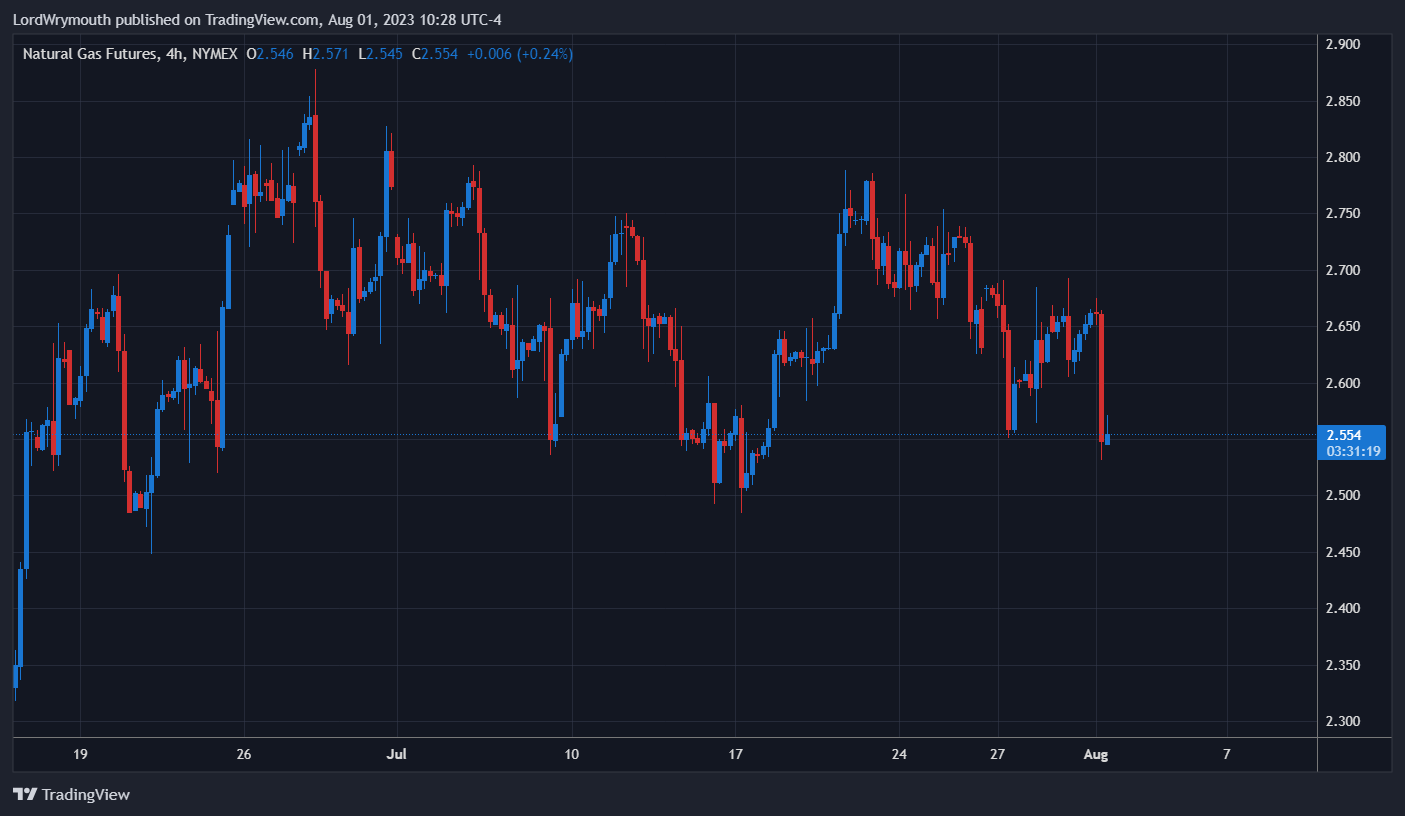Click the 2.800 price axis label
Screen dimensions: 1405x816
pyautogui.click(x=1343, y=157)
